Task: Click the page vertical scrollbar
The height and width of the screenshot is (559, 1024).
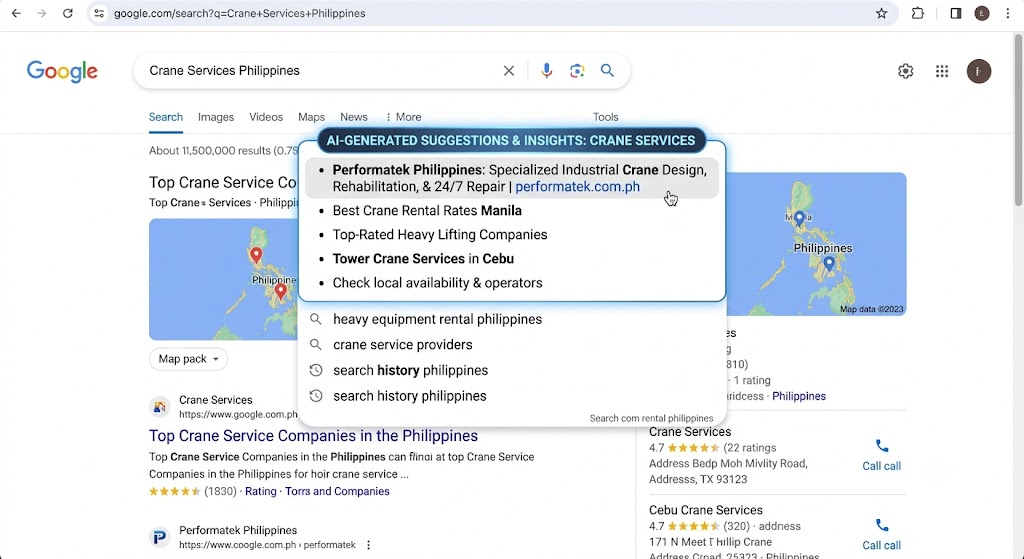Action: point(1018,121)
